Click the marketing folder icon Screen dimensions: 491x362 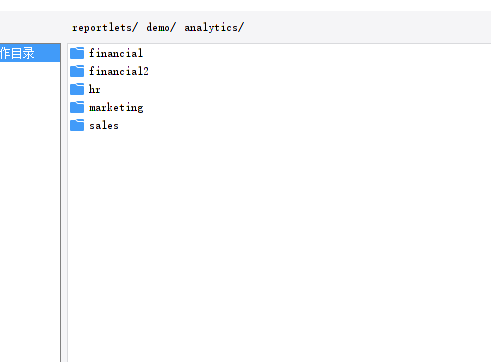click(77, 107)
